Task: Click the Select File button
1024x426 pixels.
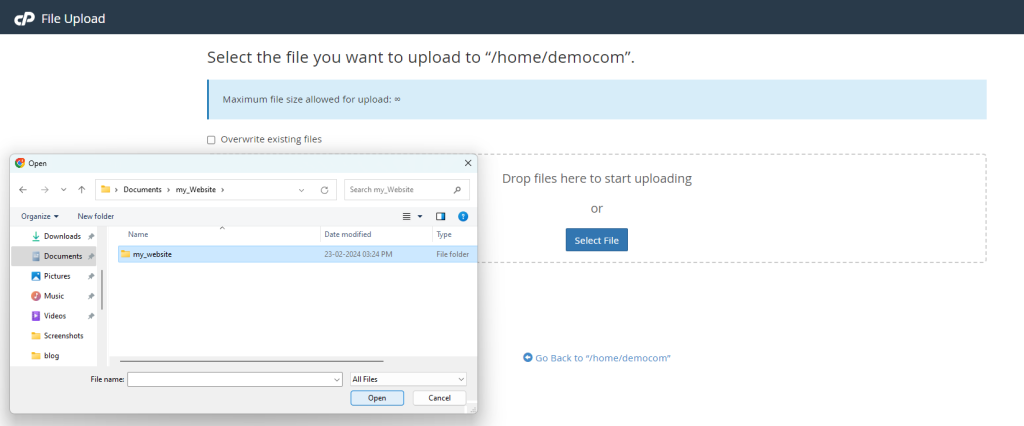Action: tap(597, 240)
